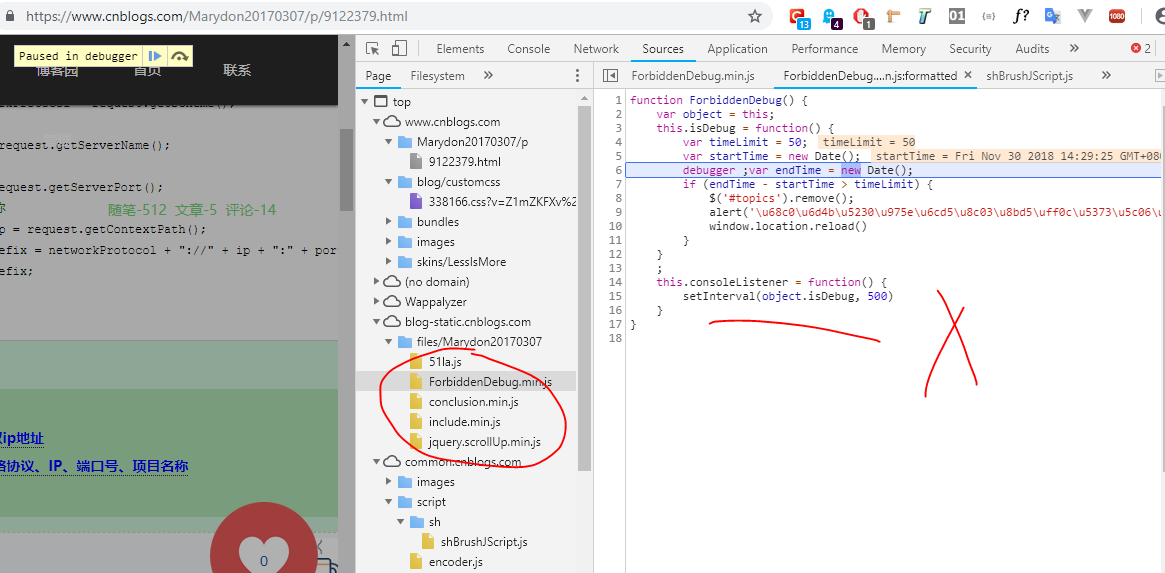Collapse the Marydon20170307/p folder

coord(389,142)
